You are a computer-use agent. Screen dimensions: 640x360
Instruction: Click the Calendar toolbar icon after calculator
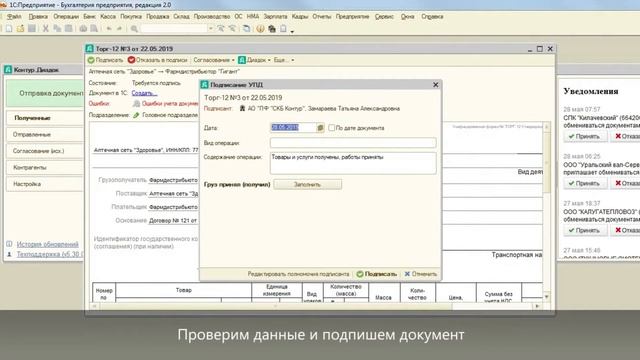point(283,29)
